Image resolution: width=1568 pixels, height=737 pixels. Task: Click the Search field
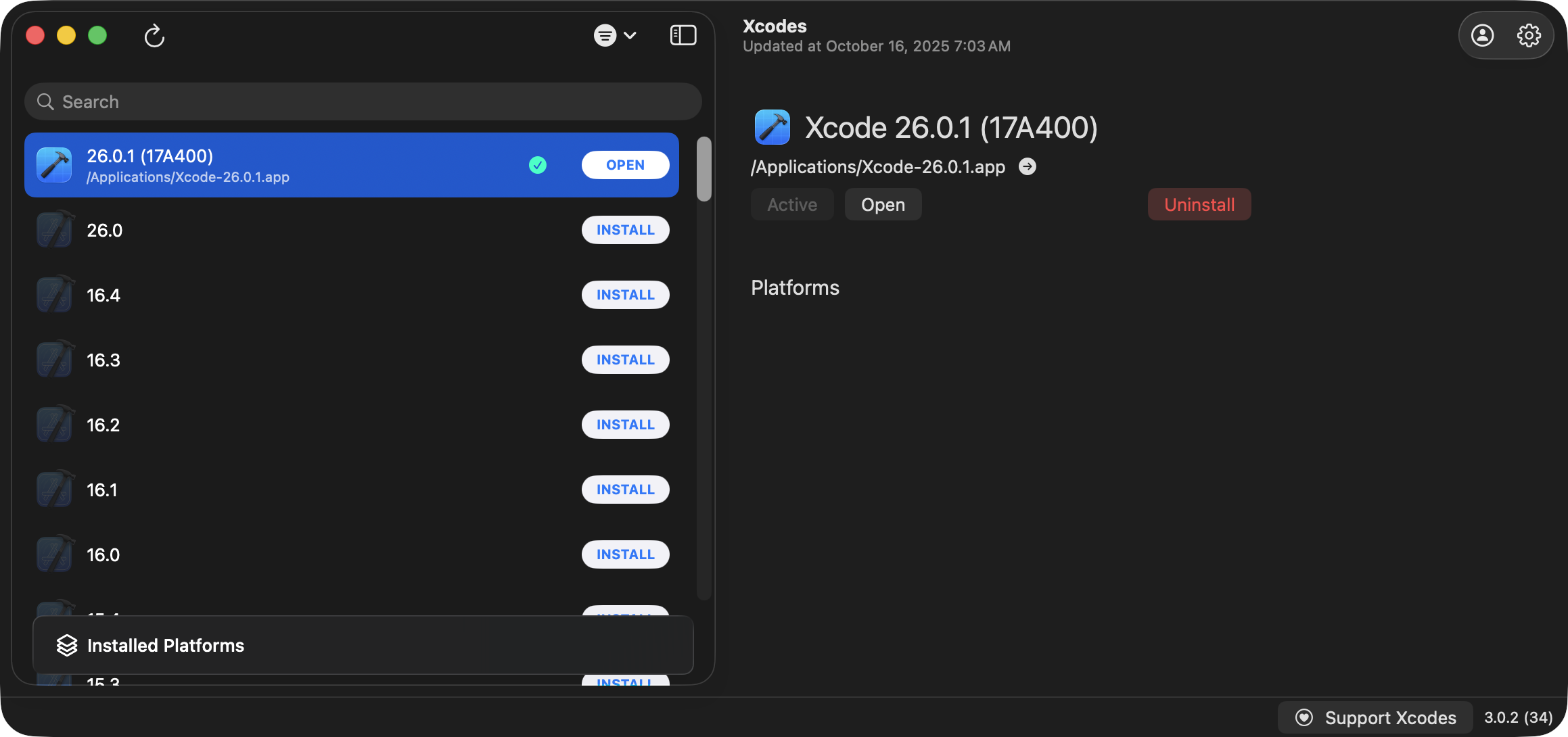click(x=363, y=102)
